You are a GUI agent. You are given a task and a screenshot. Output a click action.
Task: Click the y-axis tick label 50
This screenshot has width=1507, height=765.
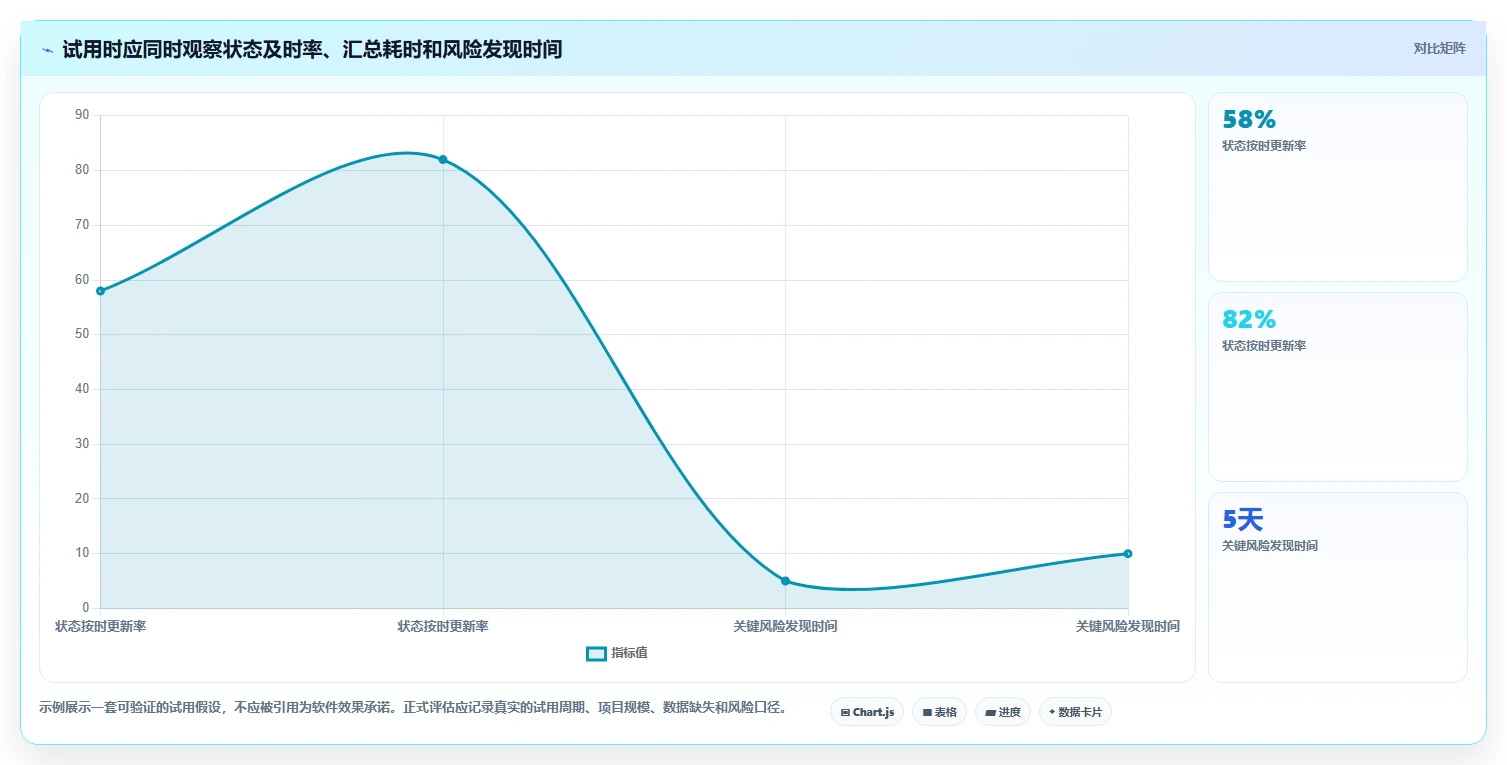point(82,334)
